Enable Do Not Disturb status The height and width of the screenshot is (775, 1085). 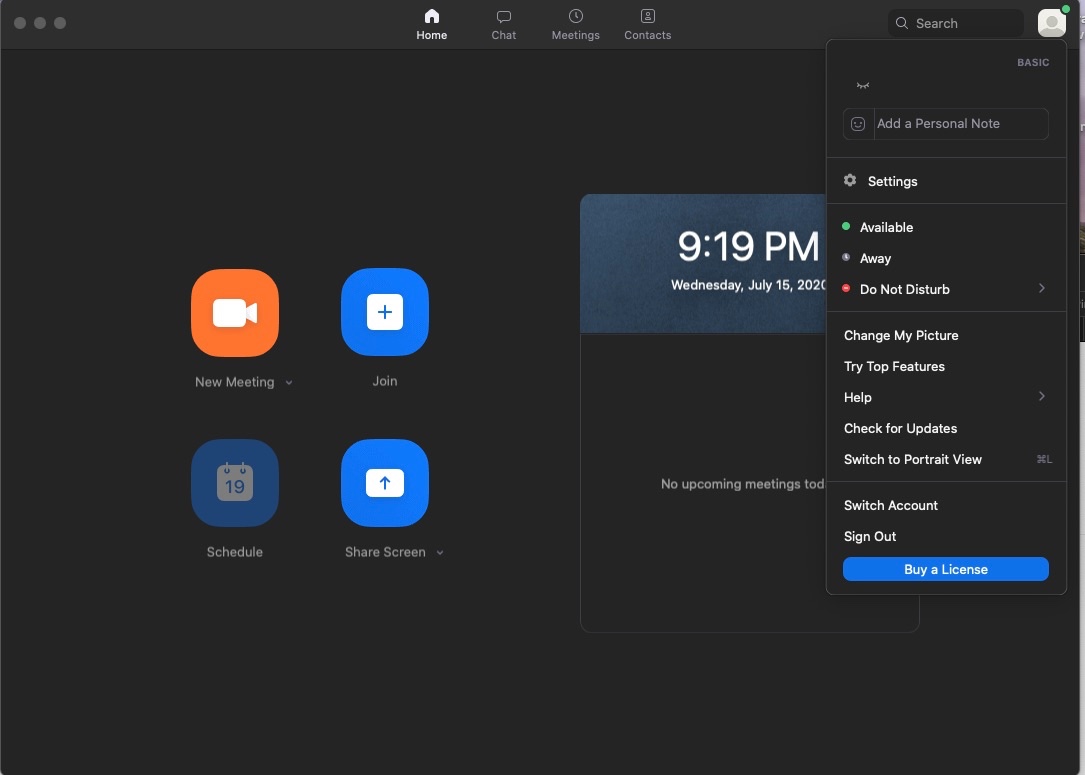(x=904, y=289)
